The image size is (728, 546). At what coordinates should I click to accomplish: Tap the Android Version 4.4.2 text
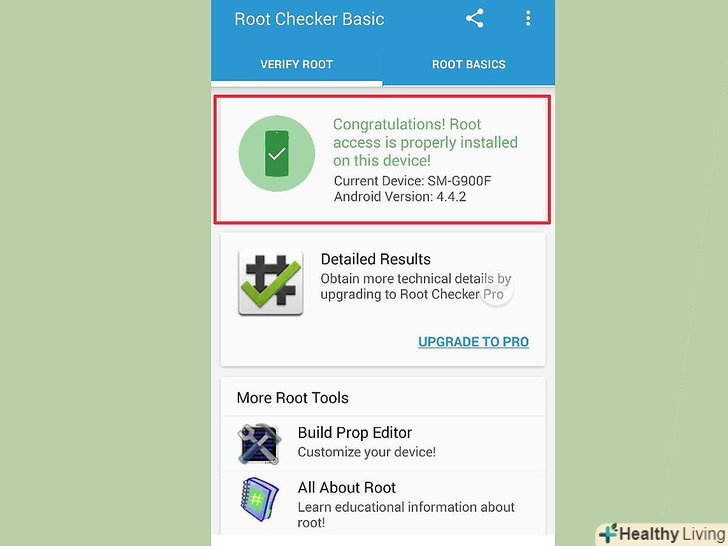(x=400, y=197)
